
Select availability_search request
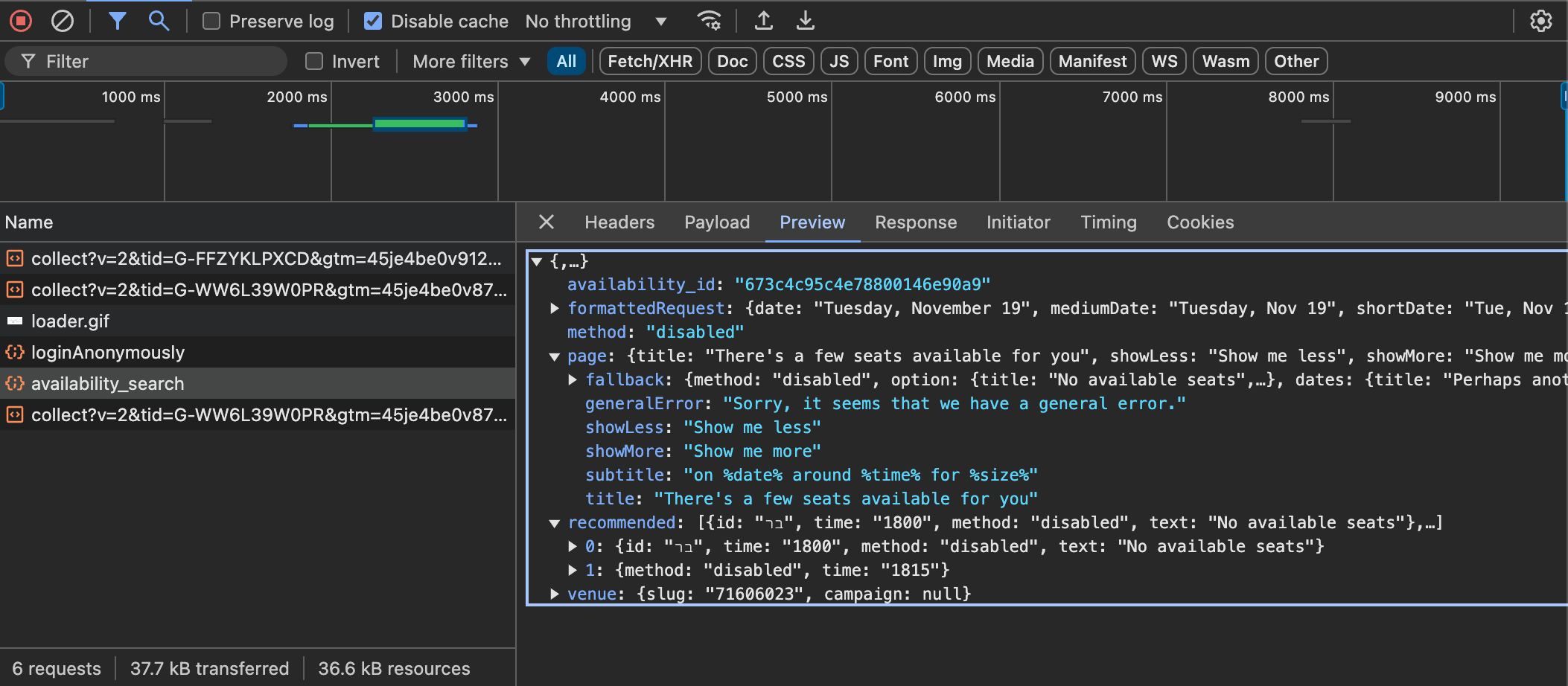pyautogui.click(x=258, y=383)
